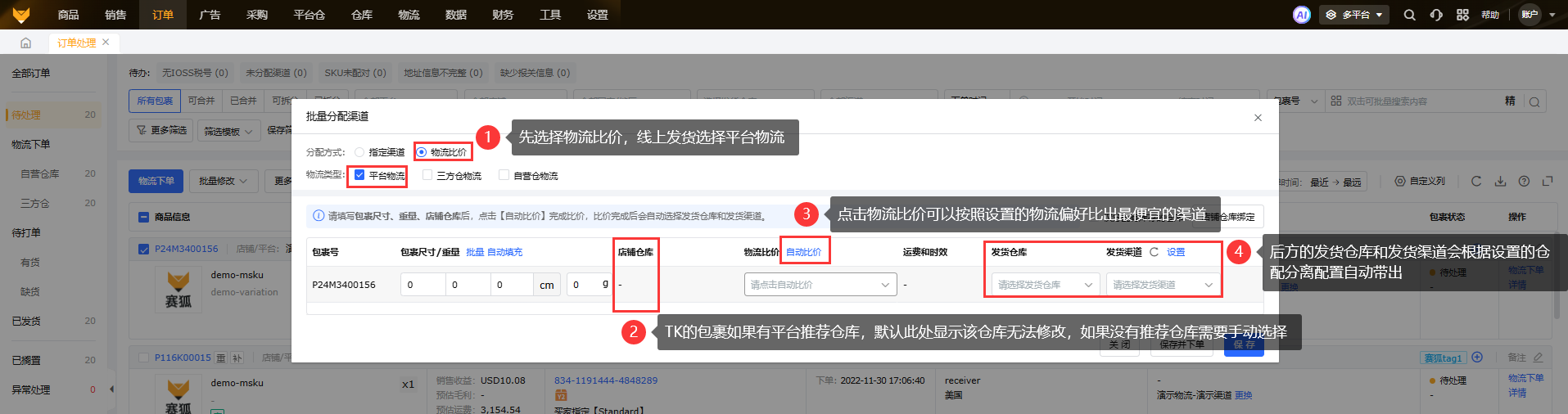Open the question-mark help icon
Screen dimensions: 1568x414
[x=1524, y=182]
